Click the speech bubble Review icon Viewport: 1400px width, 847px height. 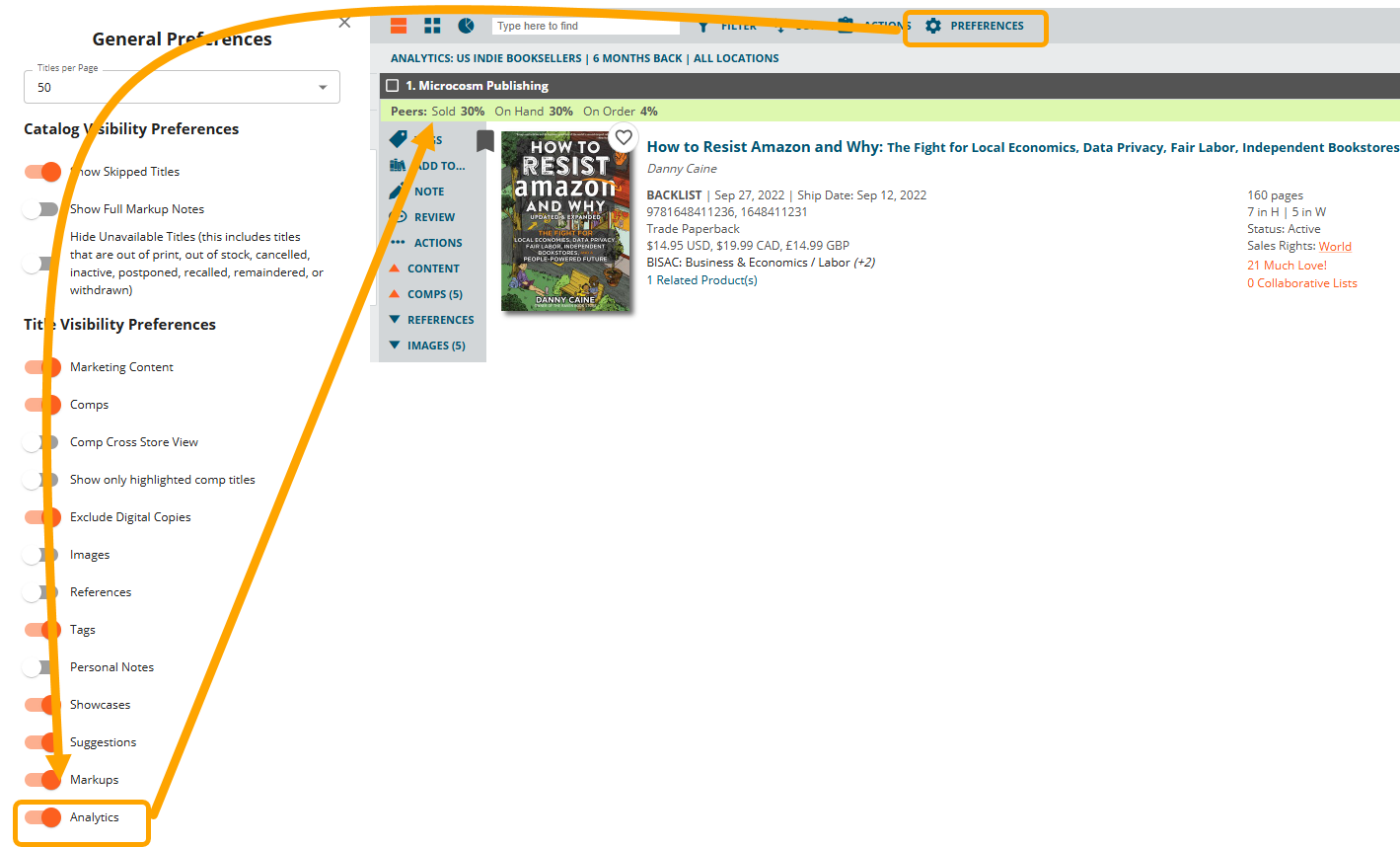coord(398,217)
